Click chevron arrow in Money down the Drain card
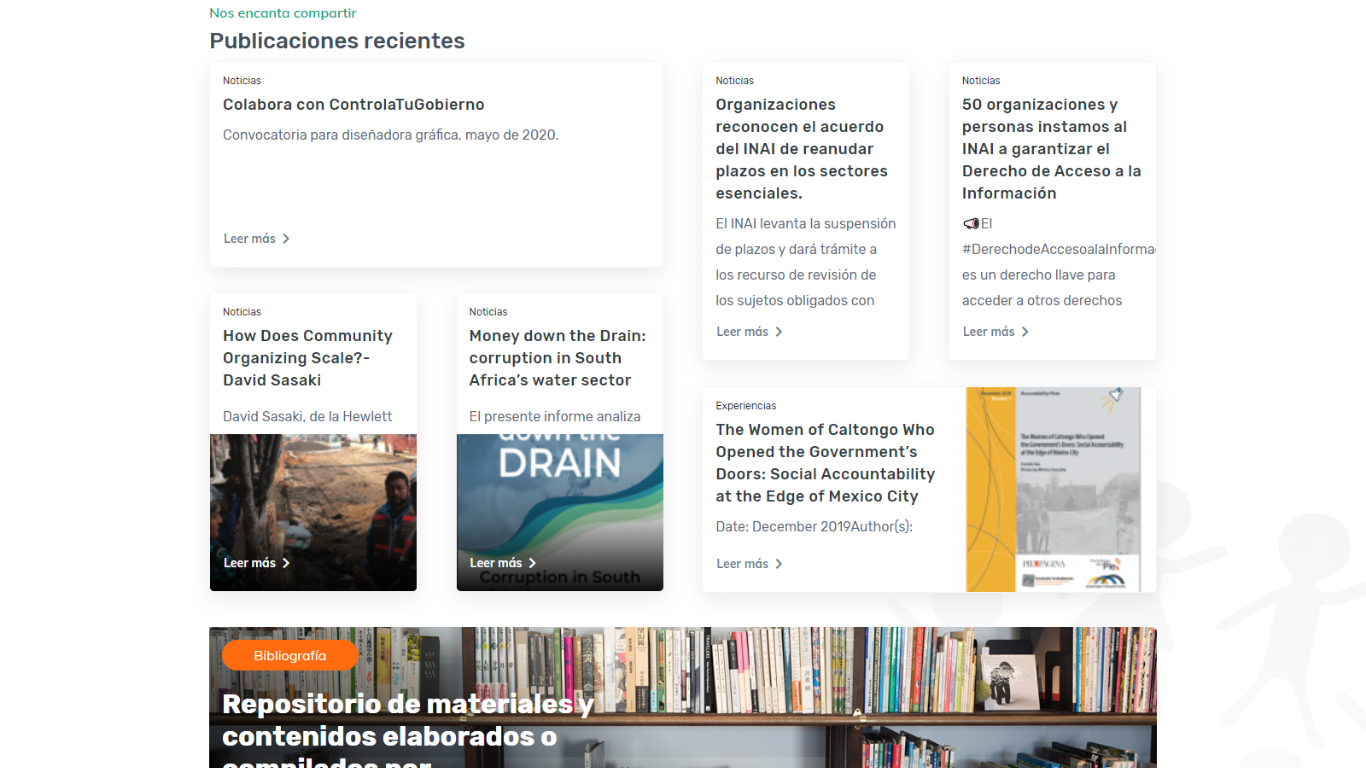 click(532, 563)
